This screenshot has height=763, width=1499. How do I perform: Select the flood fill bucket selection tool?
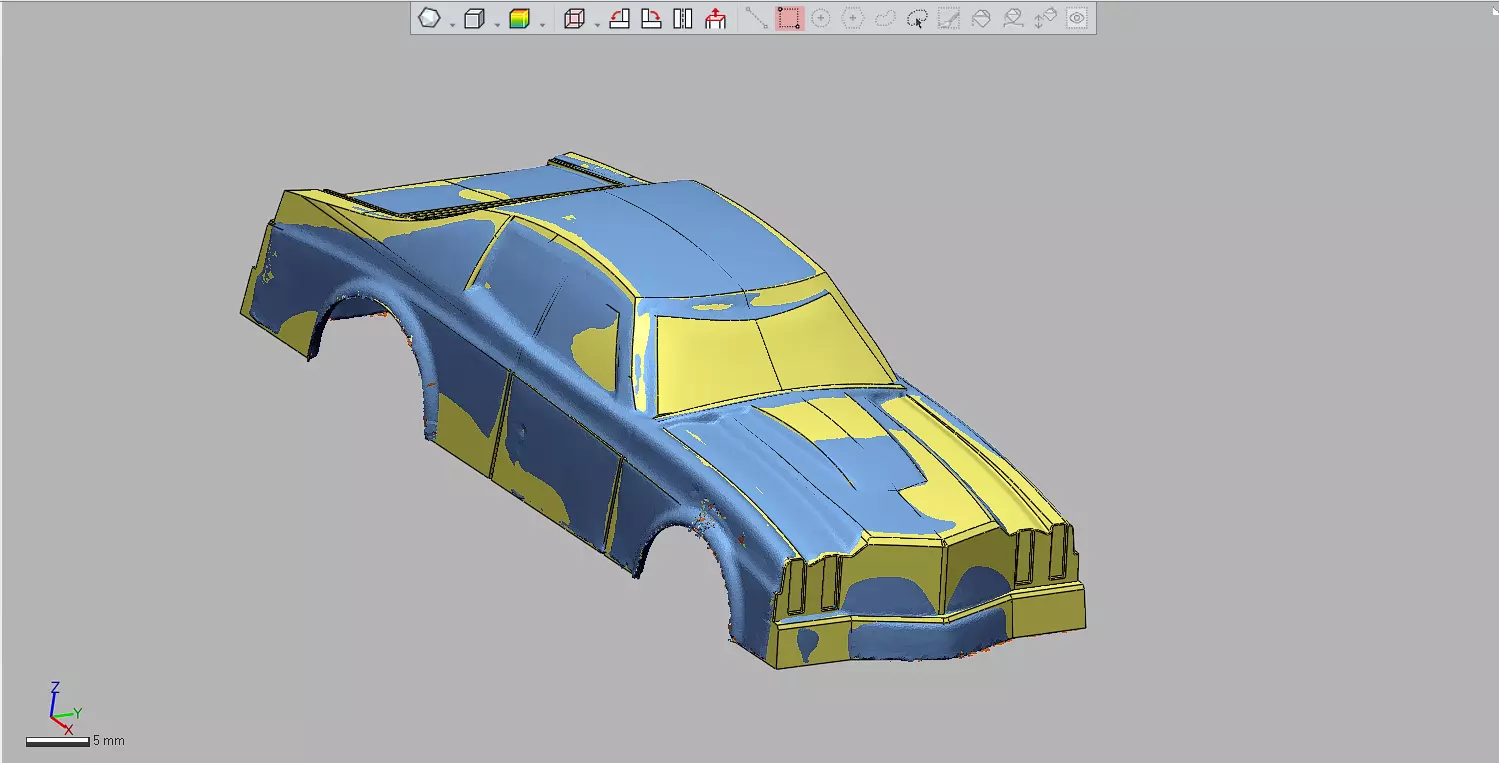[x=981, y=18]
